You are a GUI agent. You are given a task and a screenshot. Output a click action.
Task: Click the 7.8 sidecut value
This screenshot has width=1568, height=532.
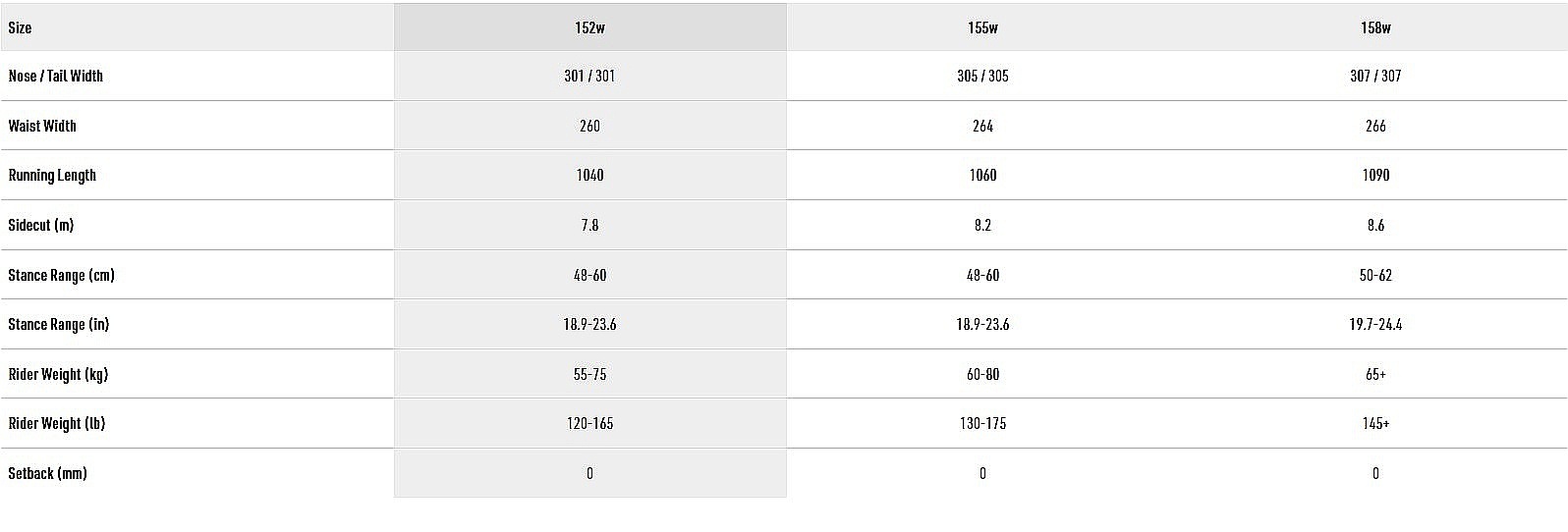[x=589, y=225]
